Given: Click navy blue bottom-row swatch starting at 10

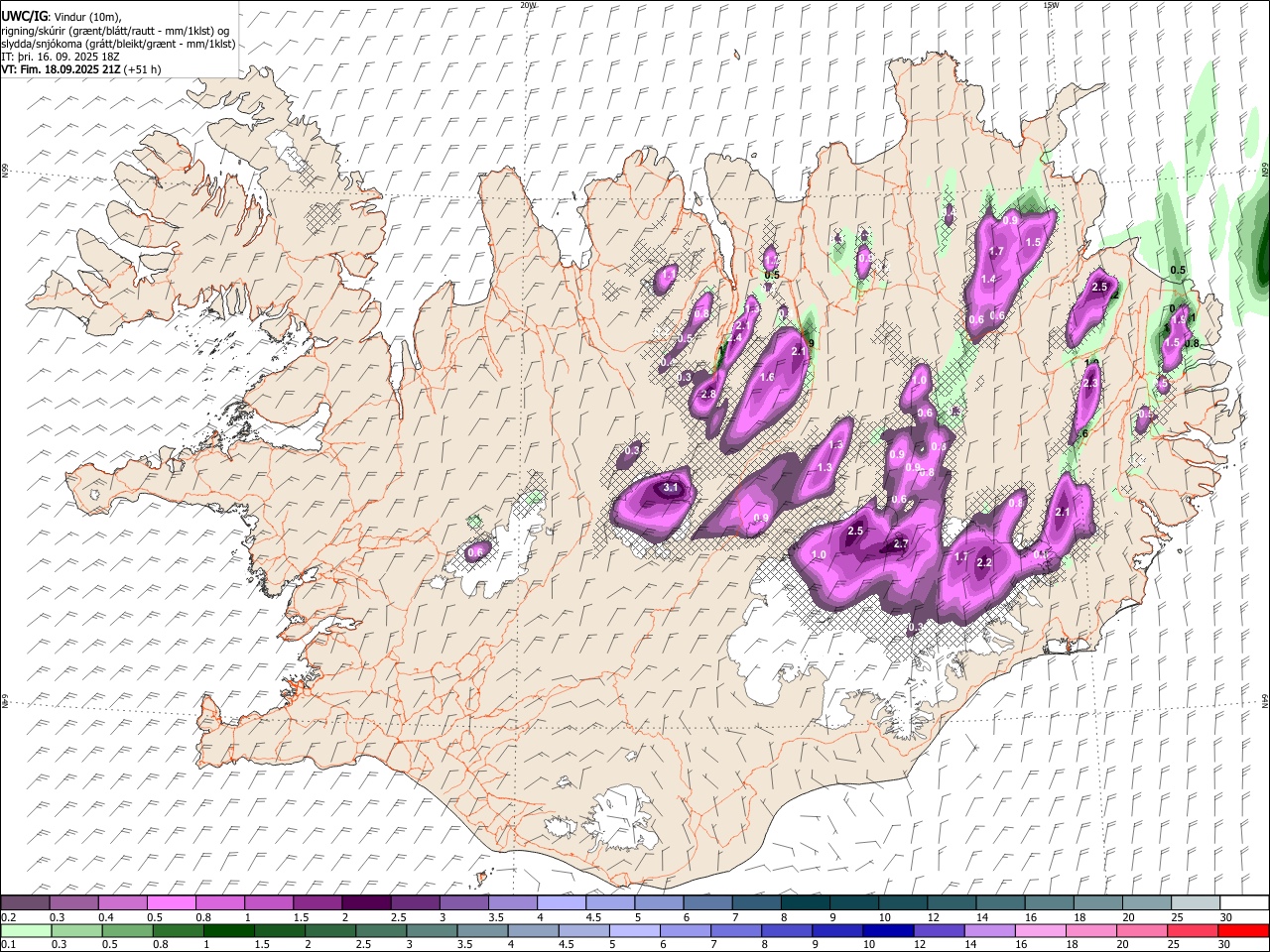Looking at the screenshot, I should 887,930.
